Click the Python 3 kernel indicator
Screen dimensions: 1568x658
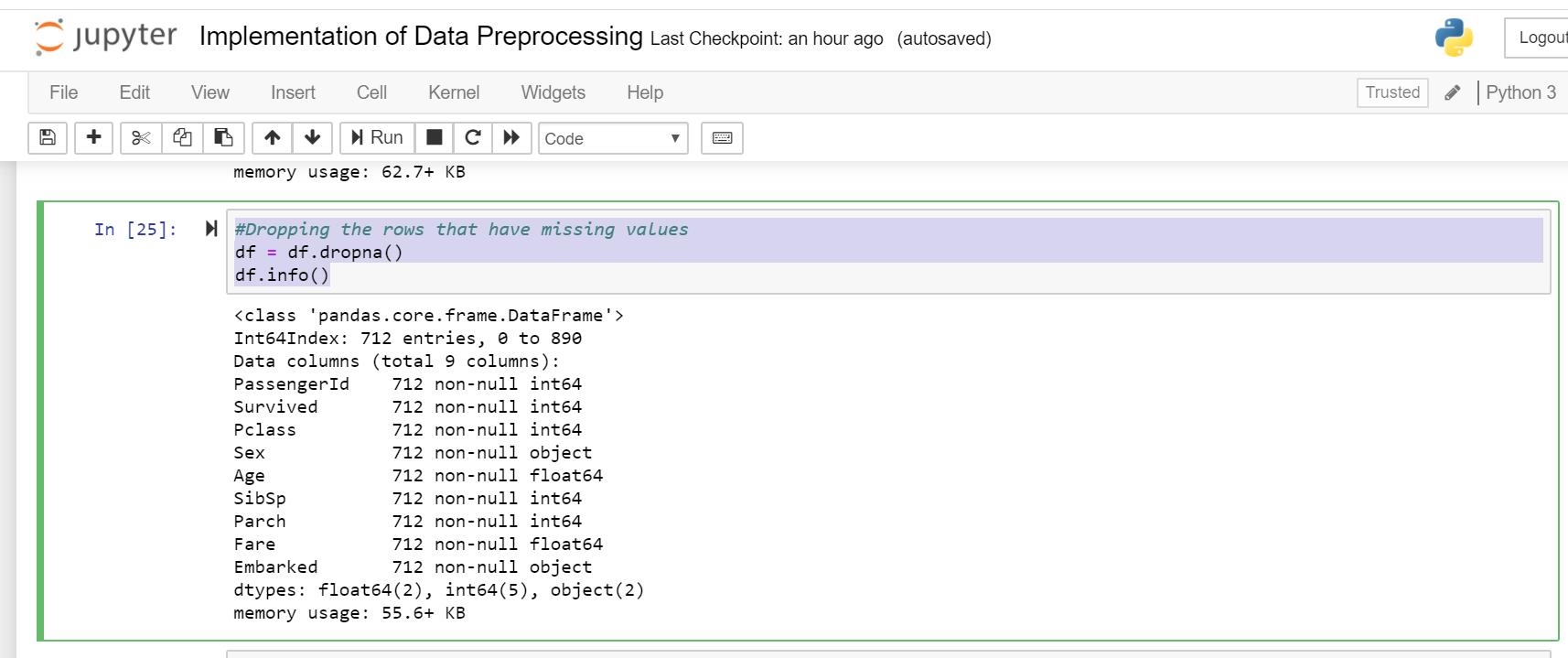point(1520,92)
